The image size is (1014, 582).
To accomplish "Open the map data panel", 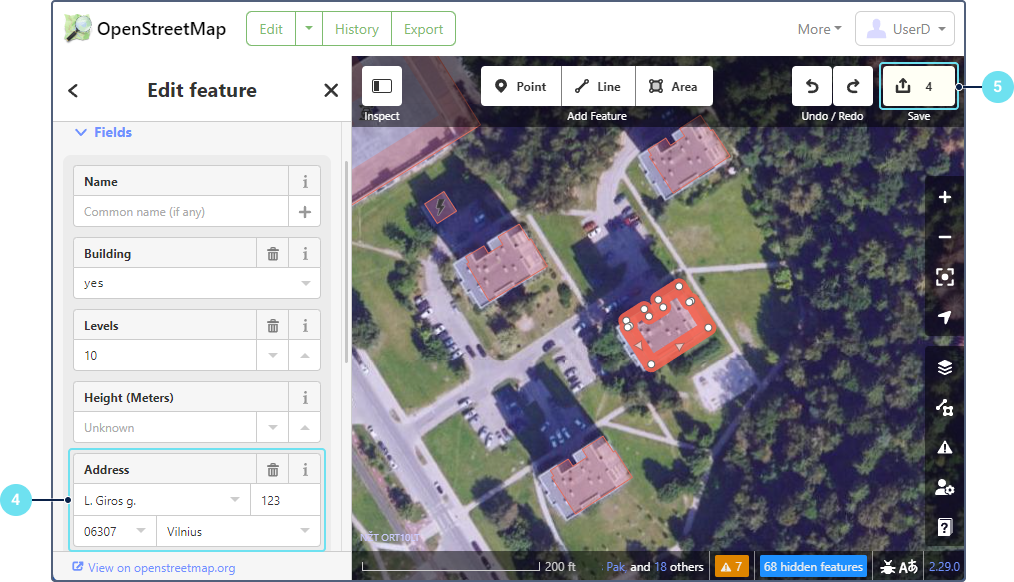I will [x=945, y=408].
